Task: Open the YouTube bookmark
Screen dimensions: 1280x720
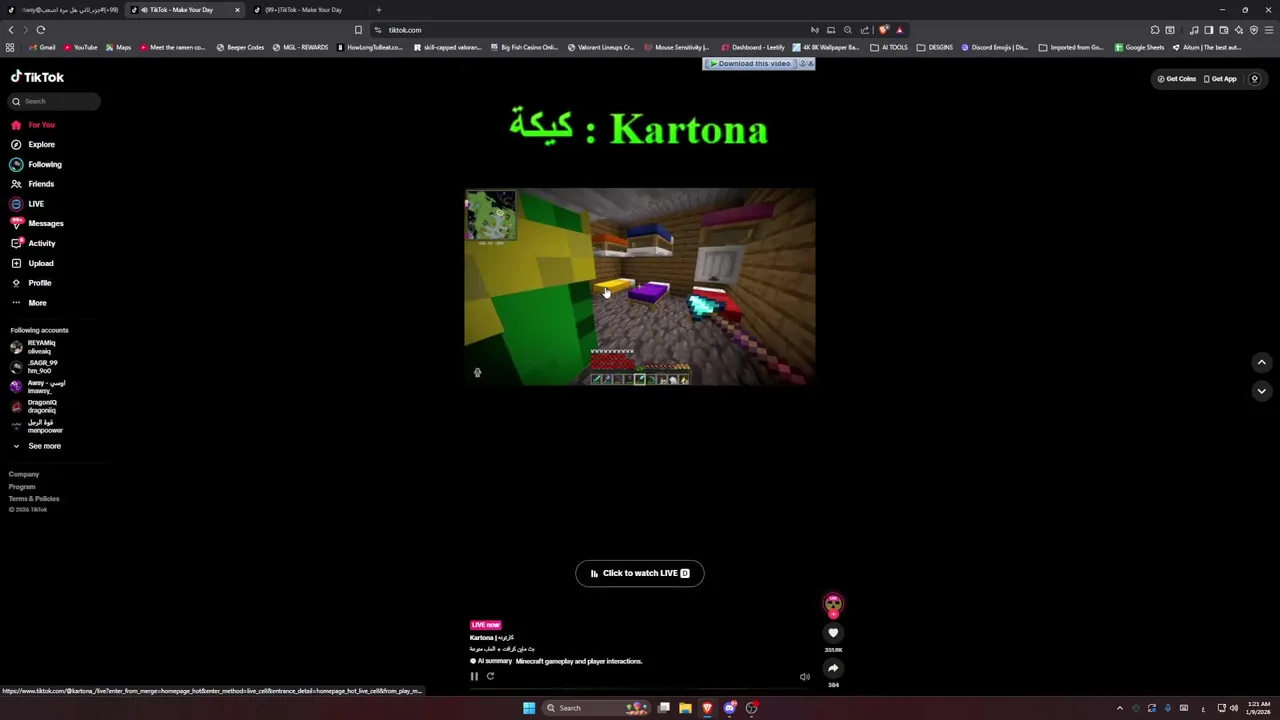Action: tap(81, 47)
